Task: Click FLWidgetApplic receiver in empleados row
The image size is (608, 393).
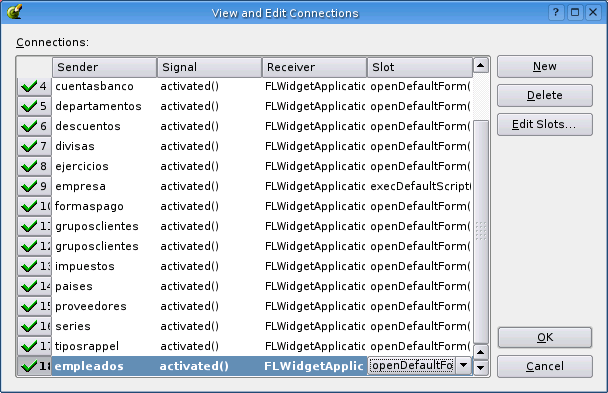Action: click(x=315, y=366)
